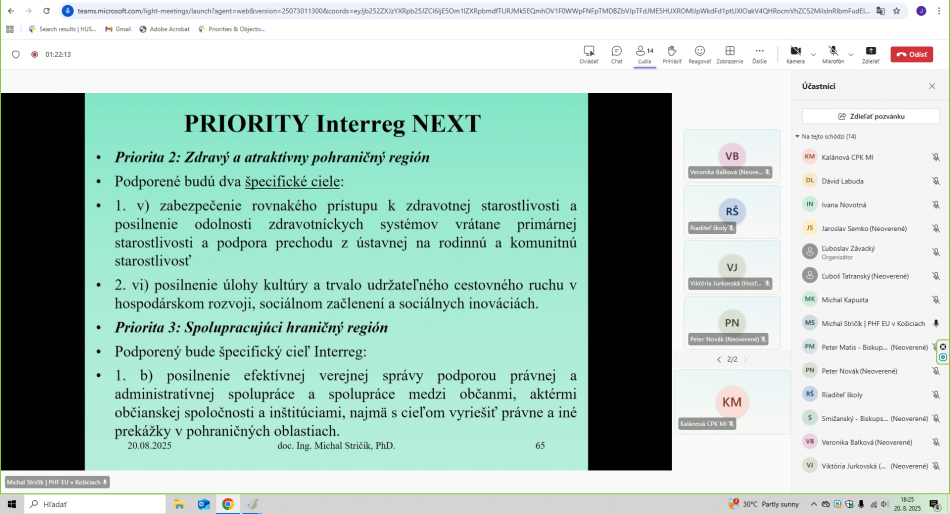
Task: Open Google Chrome from the Windows taskbar
Action: [228, 504]
